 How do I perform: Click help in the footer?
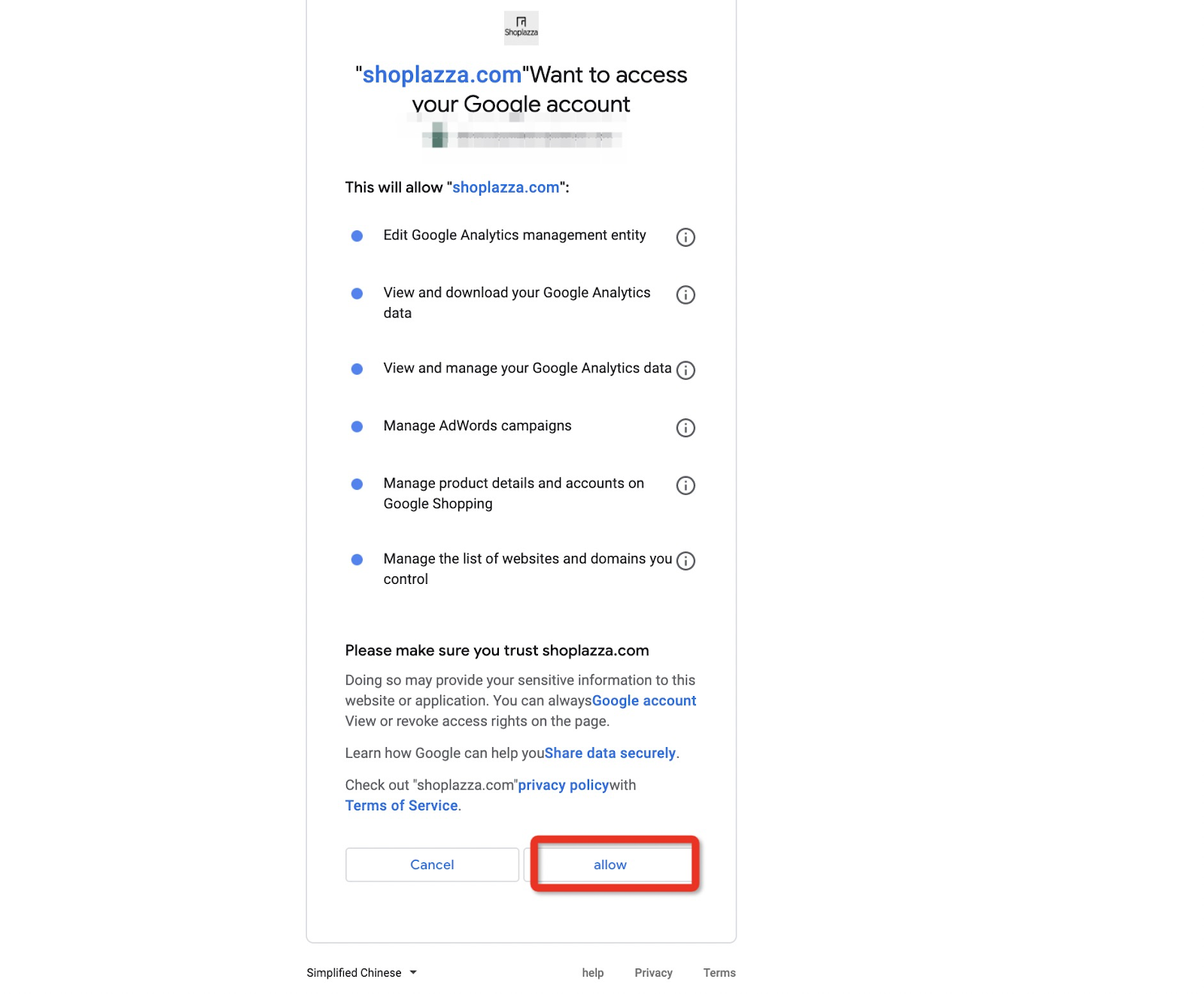tap(593, 973)
